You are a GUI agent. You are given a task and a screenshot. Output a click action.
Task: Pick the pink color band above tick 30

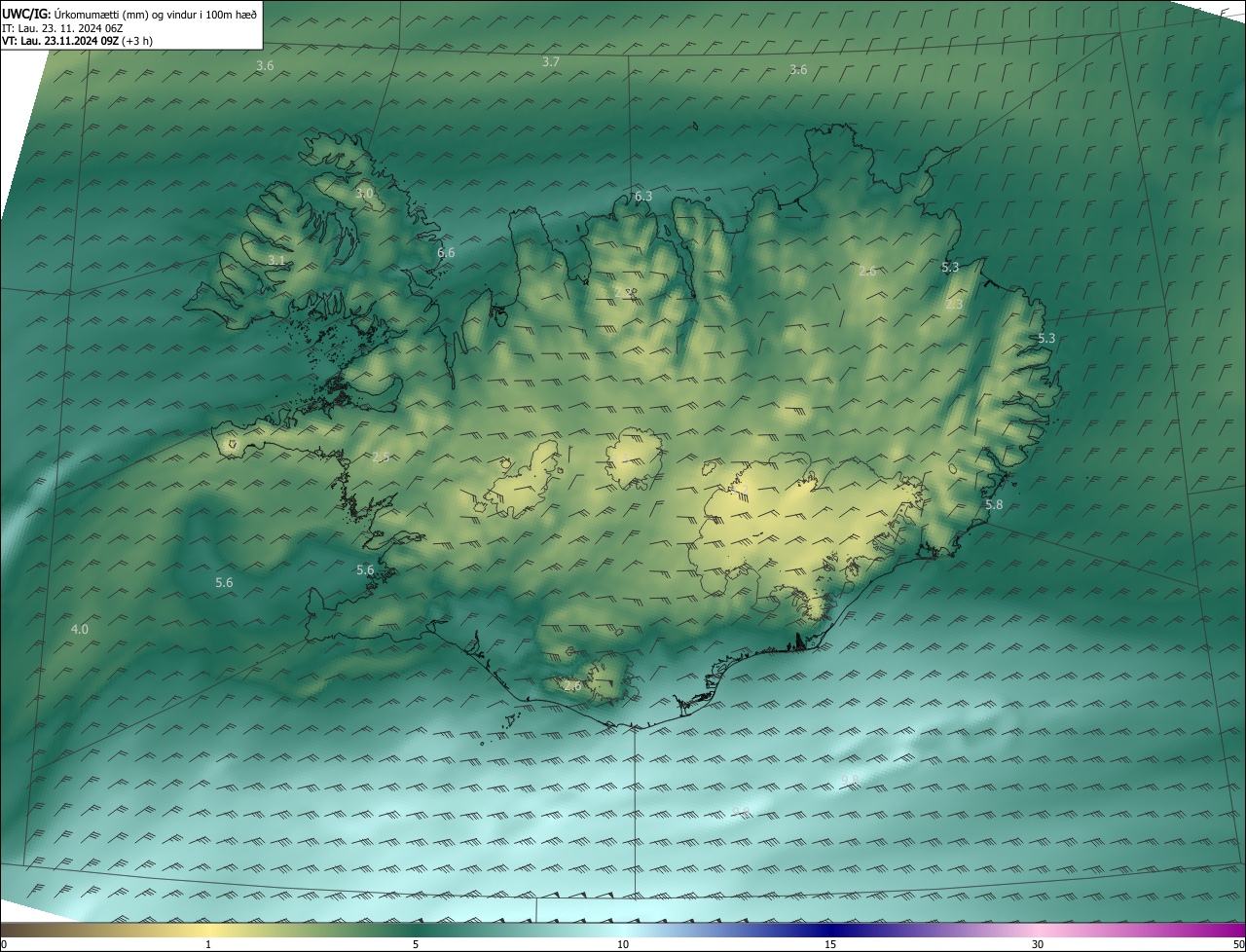tap(1038, 930)
